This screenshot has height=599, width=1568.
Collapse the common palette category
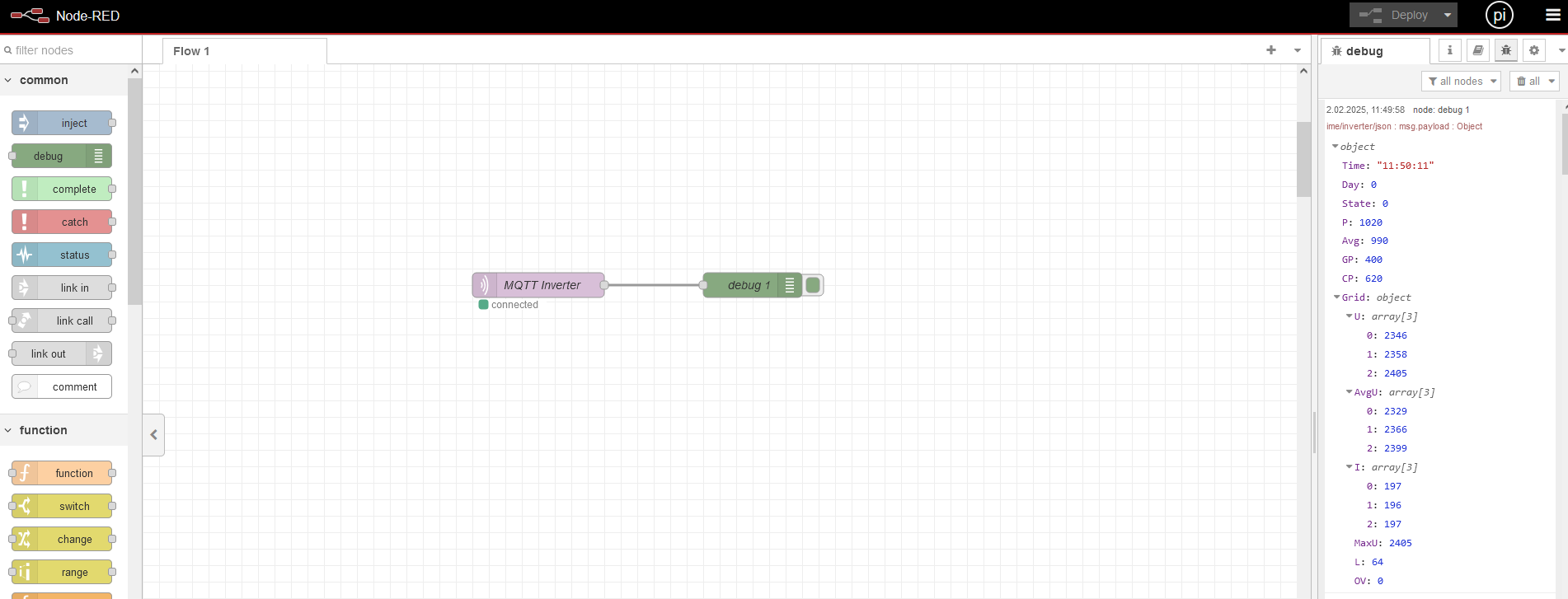pos(8,80)
